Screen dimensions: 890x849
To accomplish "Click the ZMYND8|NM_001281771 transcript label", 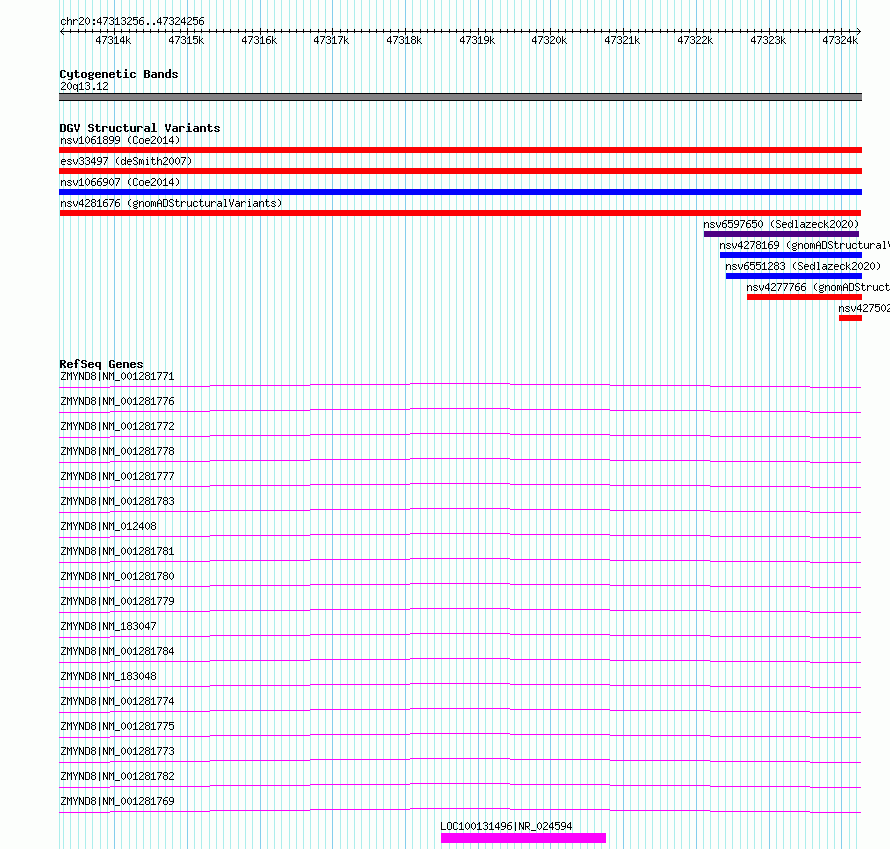I will (117, 376).
